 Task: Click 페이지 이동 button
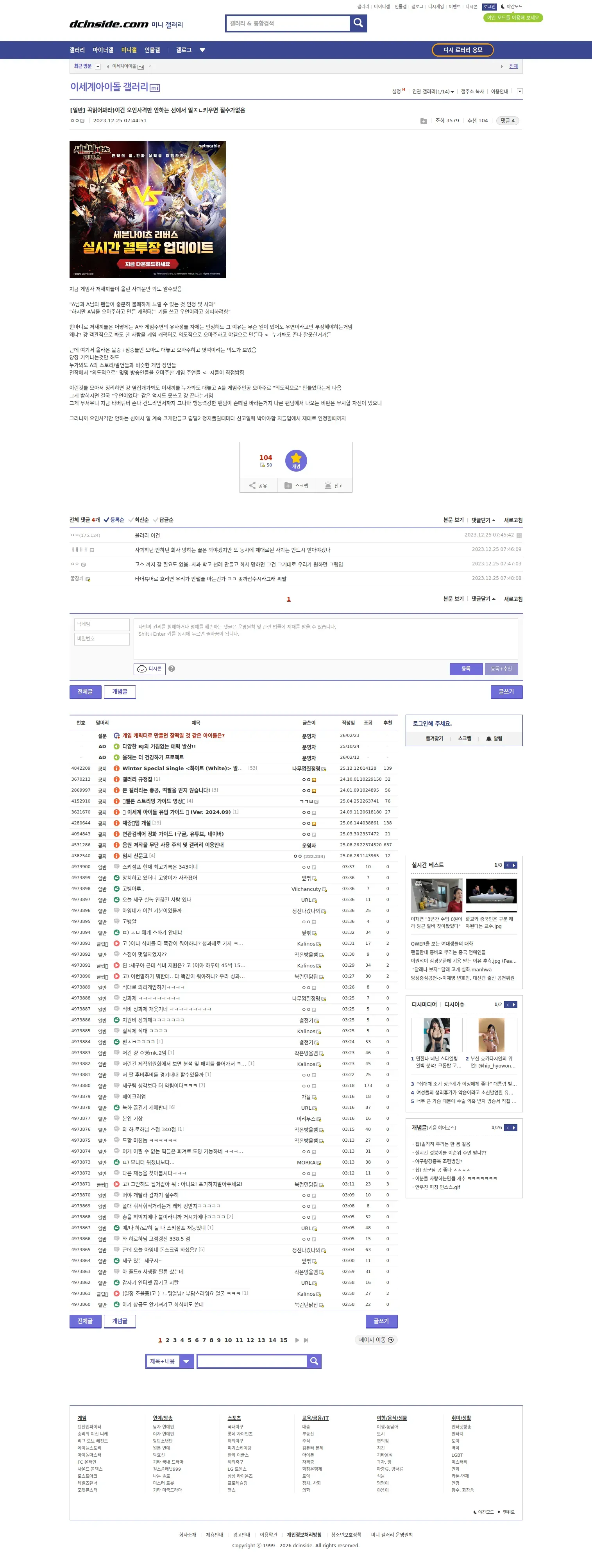click(x=376, y=1340)
